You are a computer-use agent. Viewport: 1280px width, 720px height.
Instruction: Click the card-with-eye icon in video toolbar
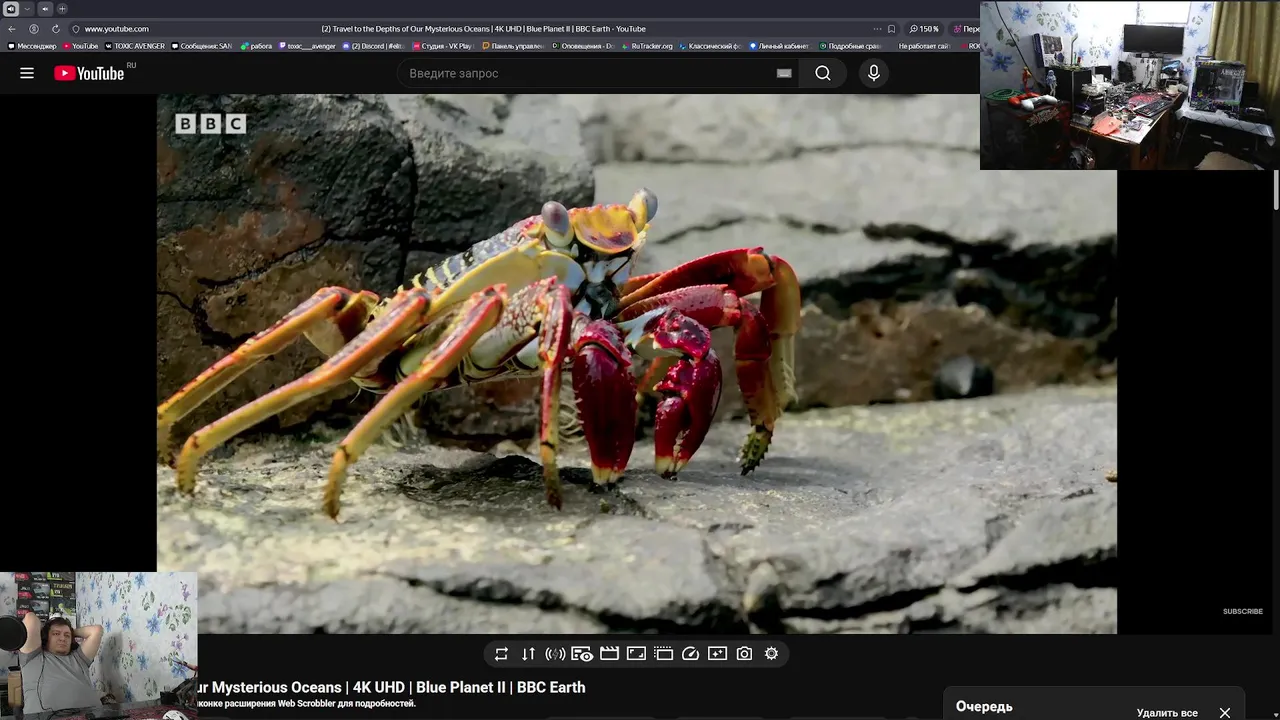(x=582, y=654)
